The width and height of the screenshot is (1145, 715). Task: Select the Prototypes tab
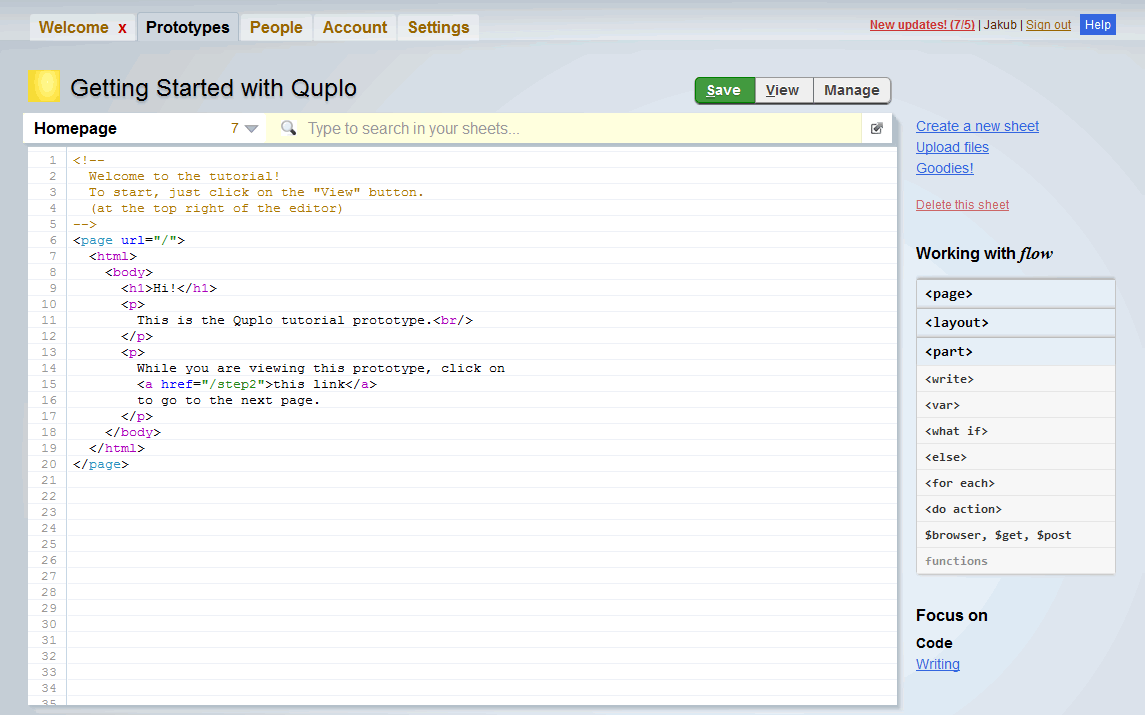188,28
